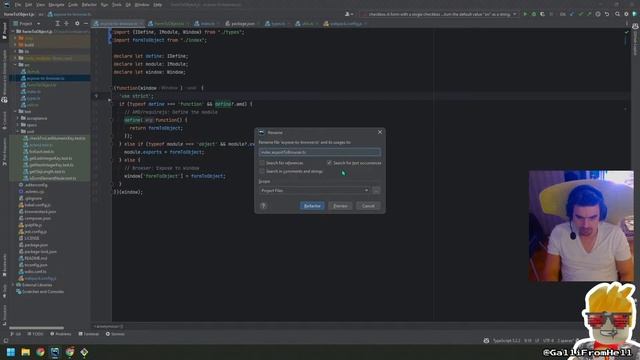Open the Navigate menu
The width and height of the screenshot is (640, 360).
[56, 5]
